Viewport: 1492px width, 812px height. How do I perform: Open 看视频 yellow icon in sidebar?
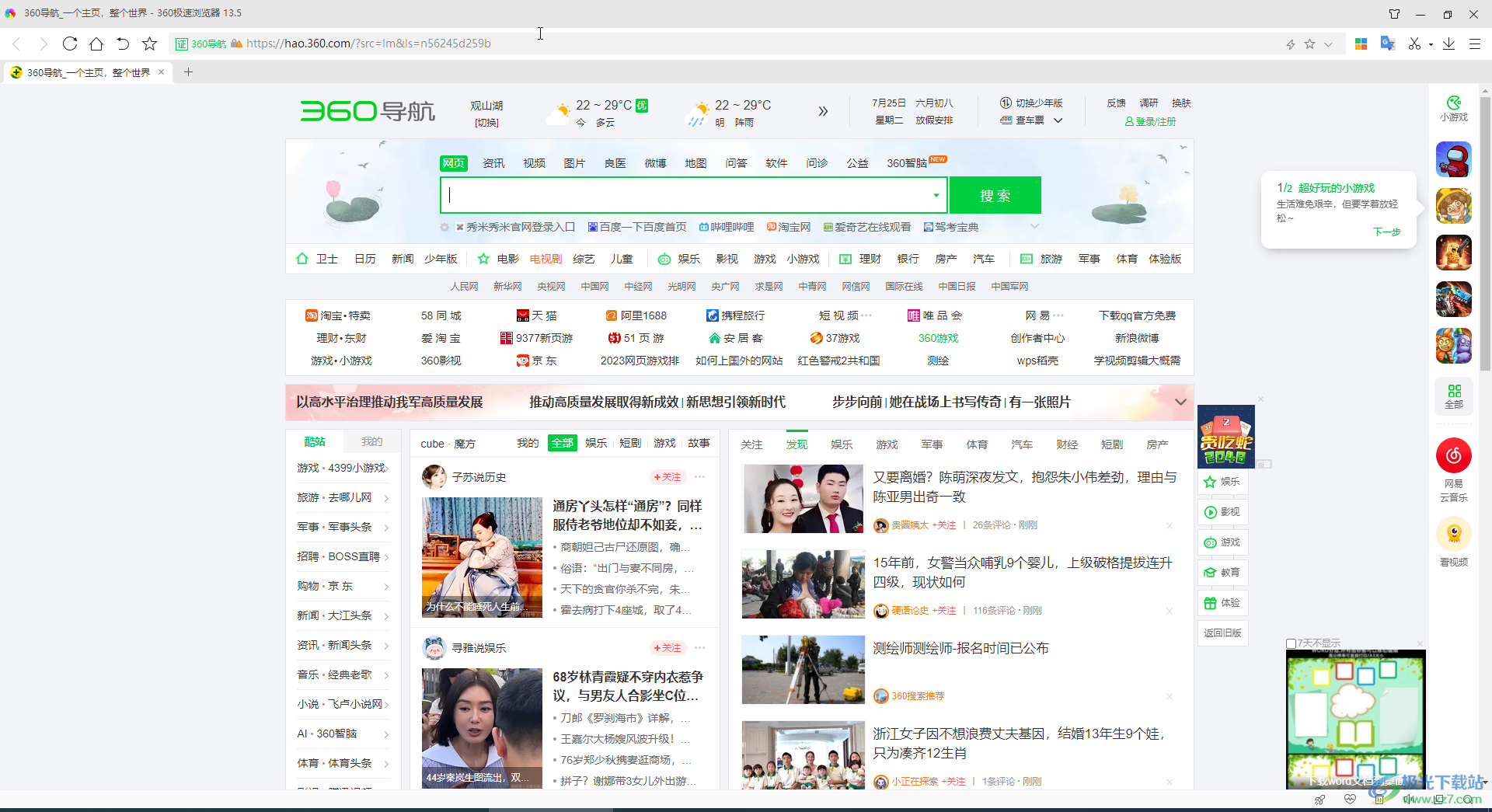[1454, 535]
